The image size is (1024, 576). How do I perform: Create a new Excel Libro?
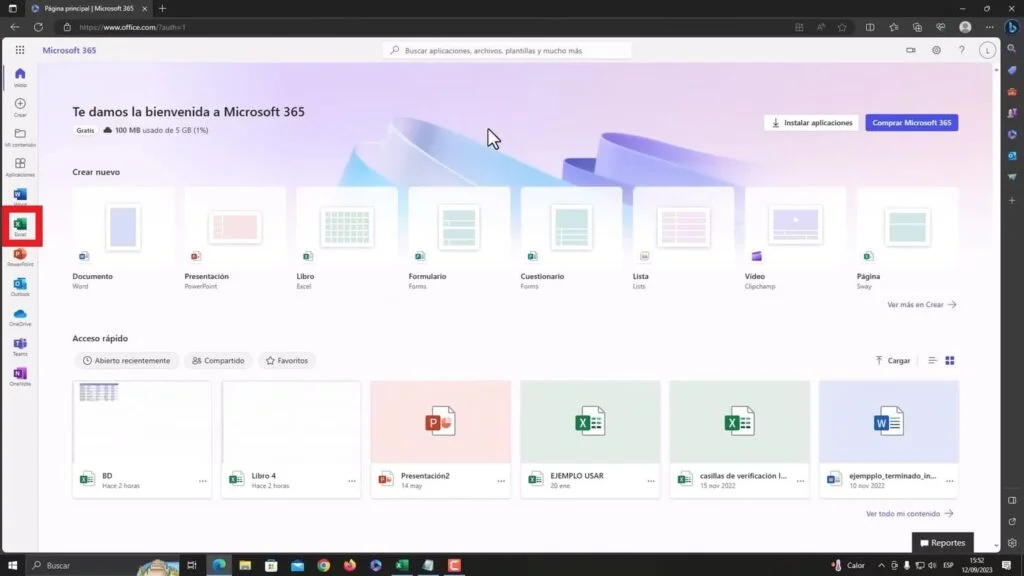(x=347, y=239)
